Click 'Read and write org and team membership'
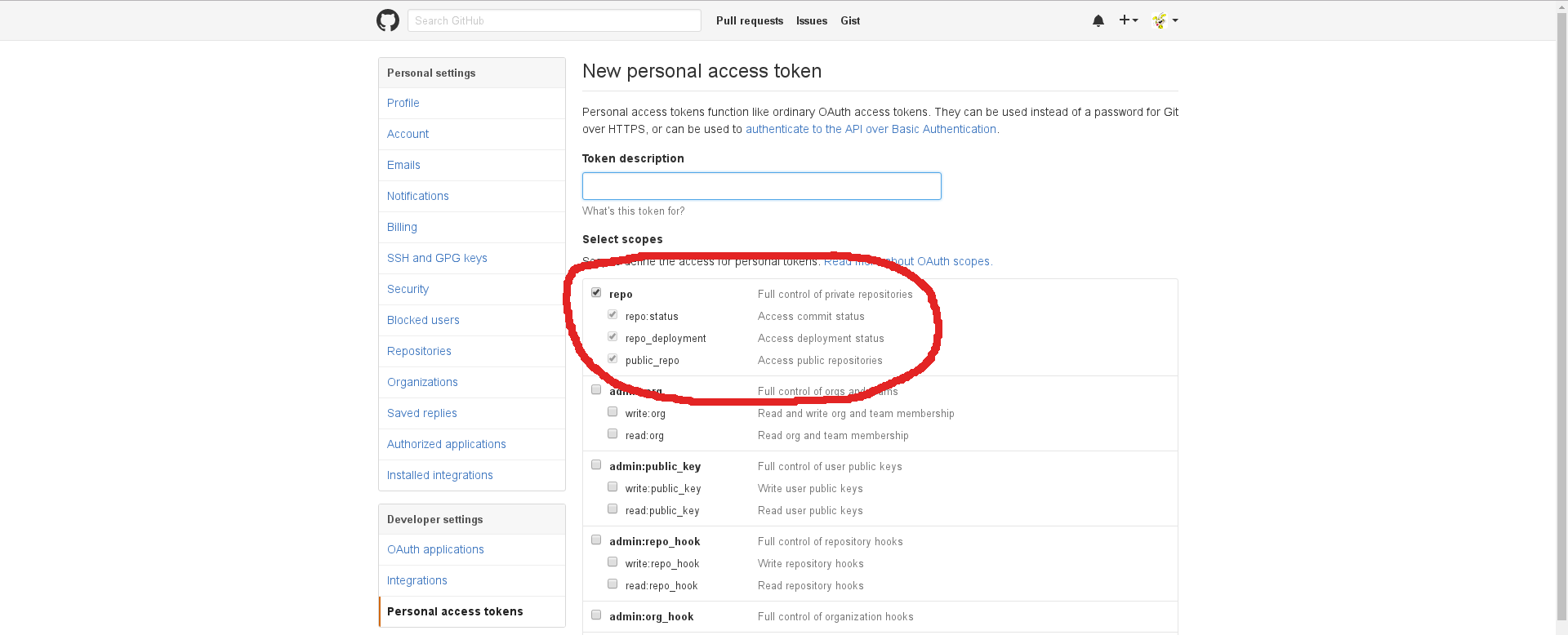This screenshot has width=1568, height=635. (x=856, y=413)
